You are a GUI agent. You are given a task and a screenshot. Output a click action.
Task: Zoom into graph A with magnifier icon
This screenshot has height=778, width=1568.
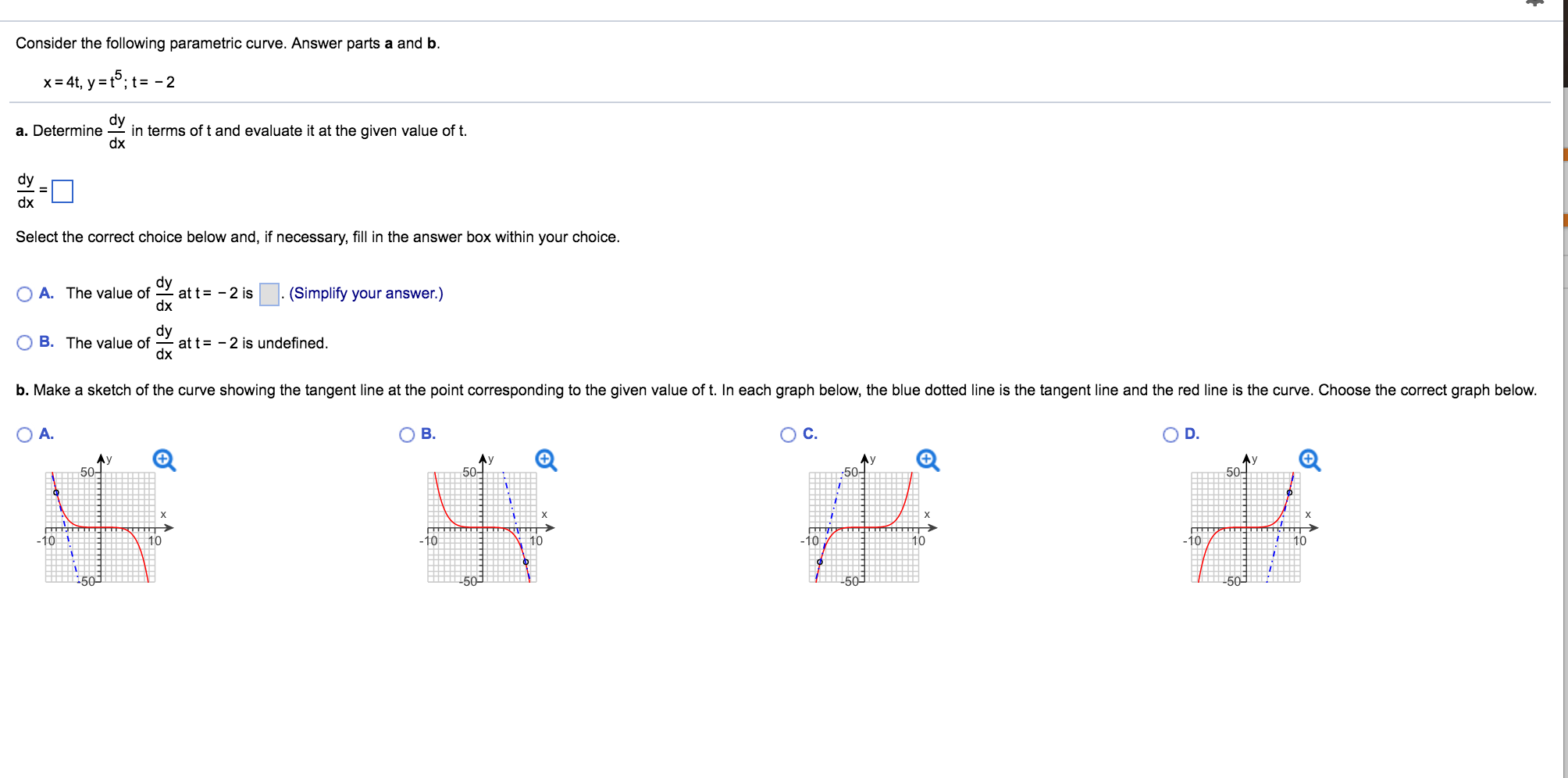pyautogui.click(x=164, y=460)
